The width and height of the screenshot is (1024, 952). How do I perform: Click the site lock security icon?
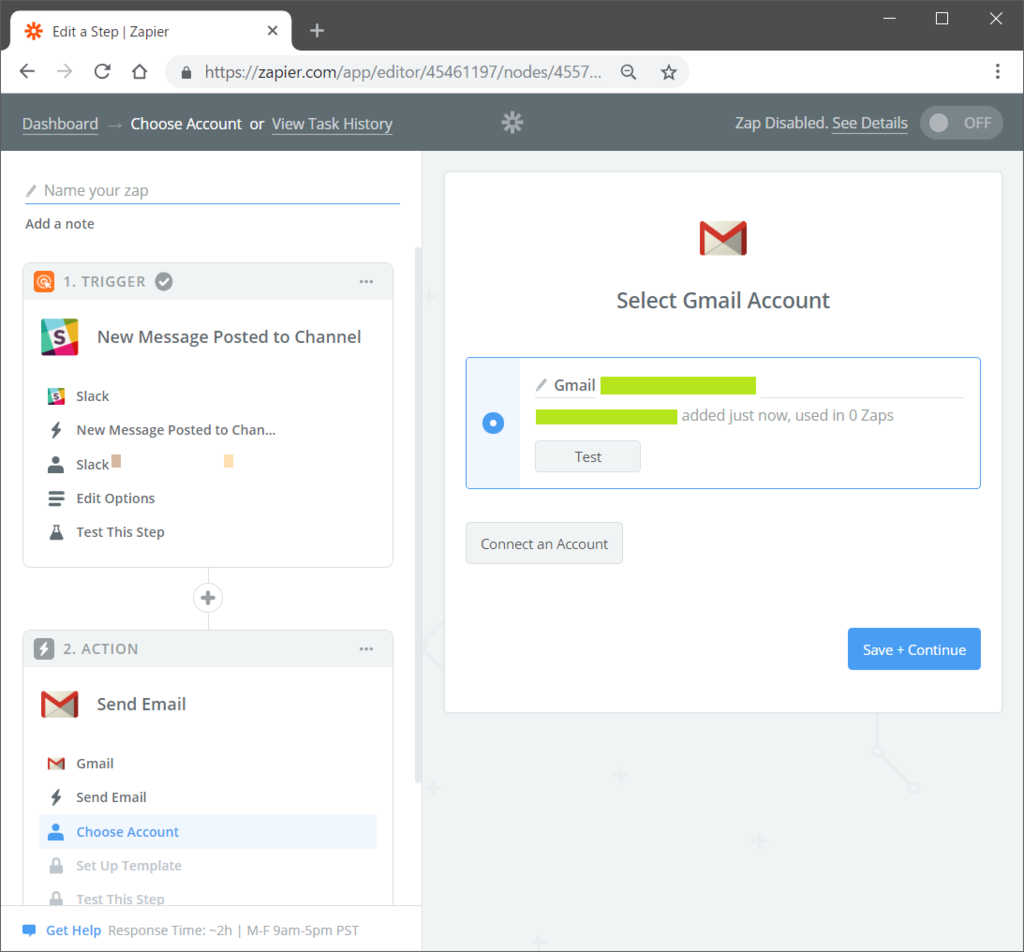pos(186,72)
